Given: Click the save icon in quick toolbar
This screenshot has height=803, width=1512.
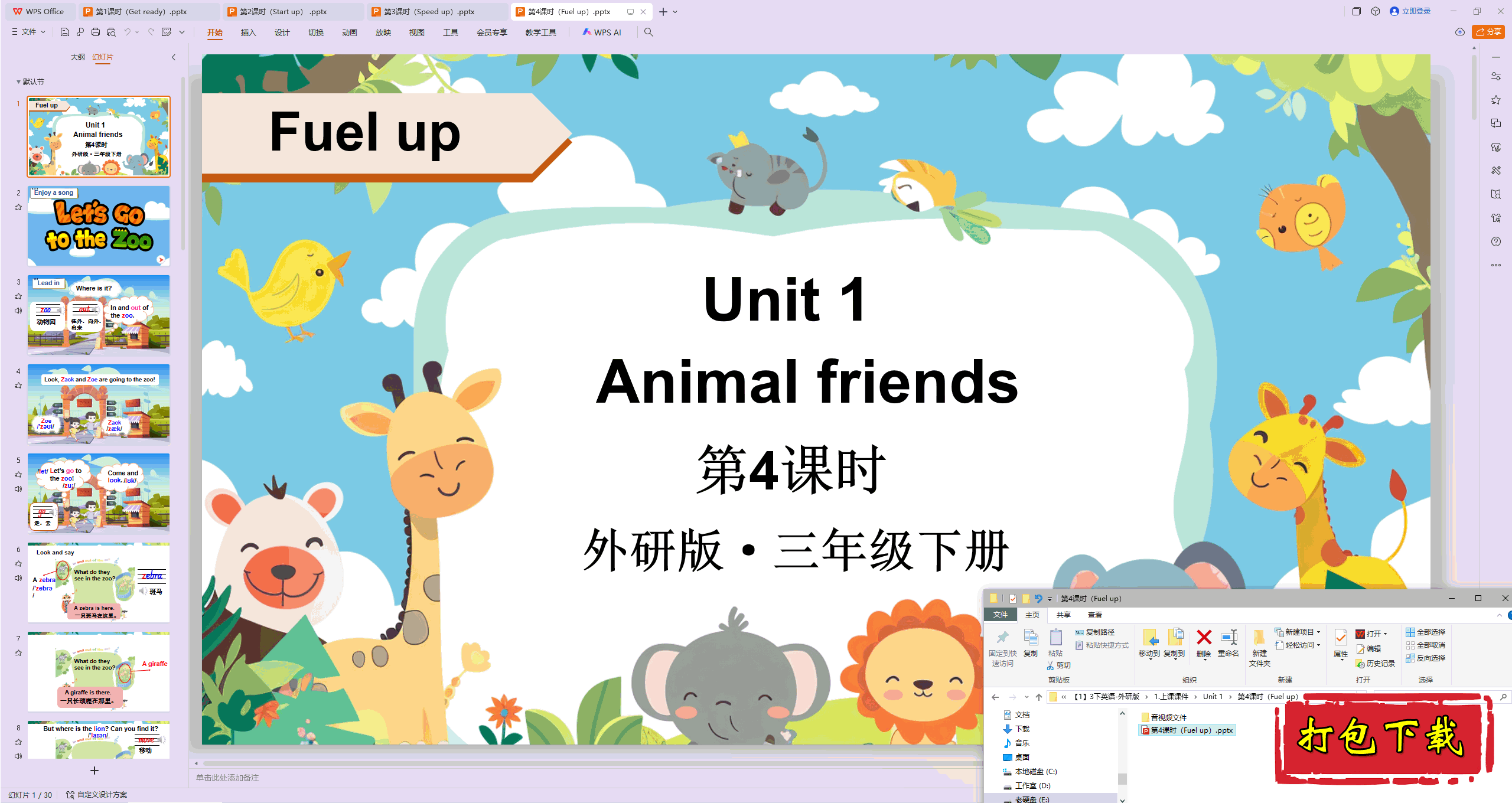Looking at the screenshot, I should pos(65,32).
